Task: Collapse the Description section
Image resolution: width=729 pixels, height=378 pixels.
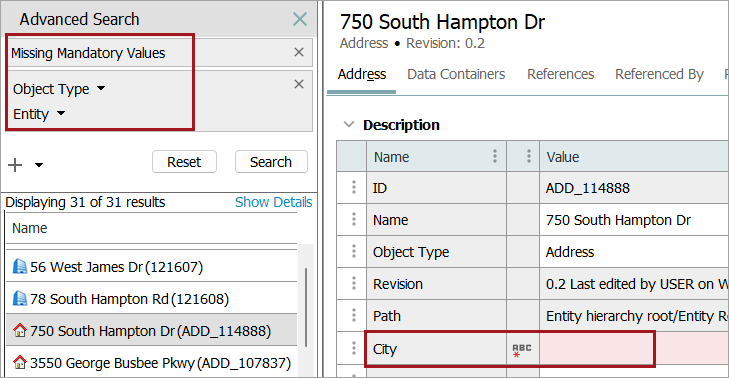Action: click(349, 125)
